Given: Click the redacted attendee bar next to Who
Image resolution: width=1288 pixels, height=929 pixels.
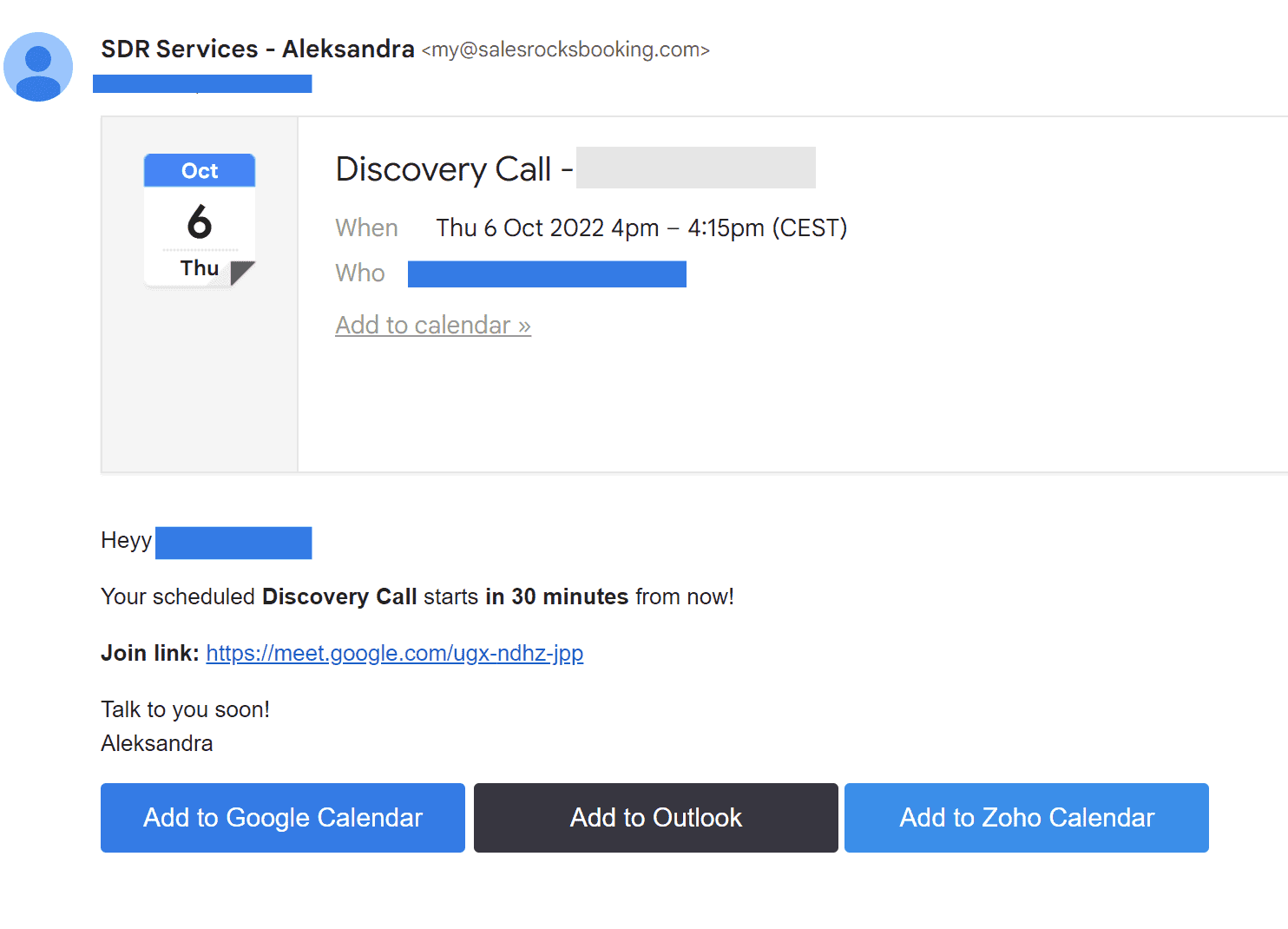Looking at the screenshot, I should pyautogui.click(x=547, y=273).
